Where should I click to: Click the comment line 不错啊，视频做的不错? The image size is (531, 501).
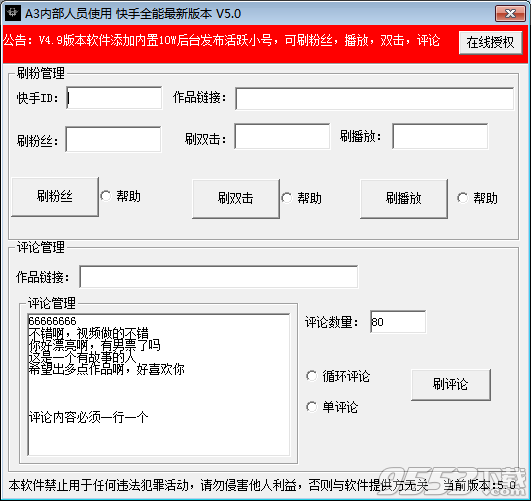[x=89, y=333]
